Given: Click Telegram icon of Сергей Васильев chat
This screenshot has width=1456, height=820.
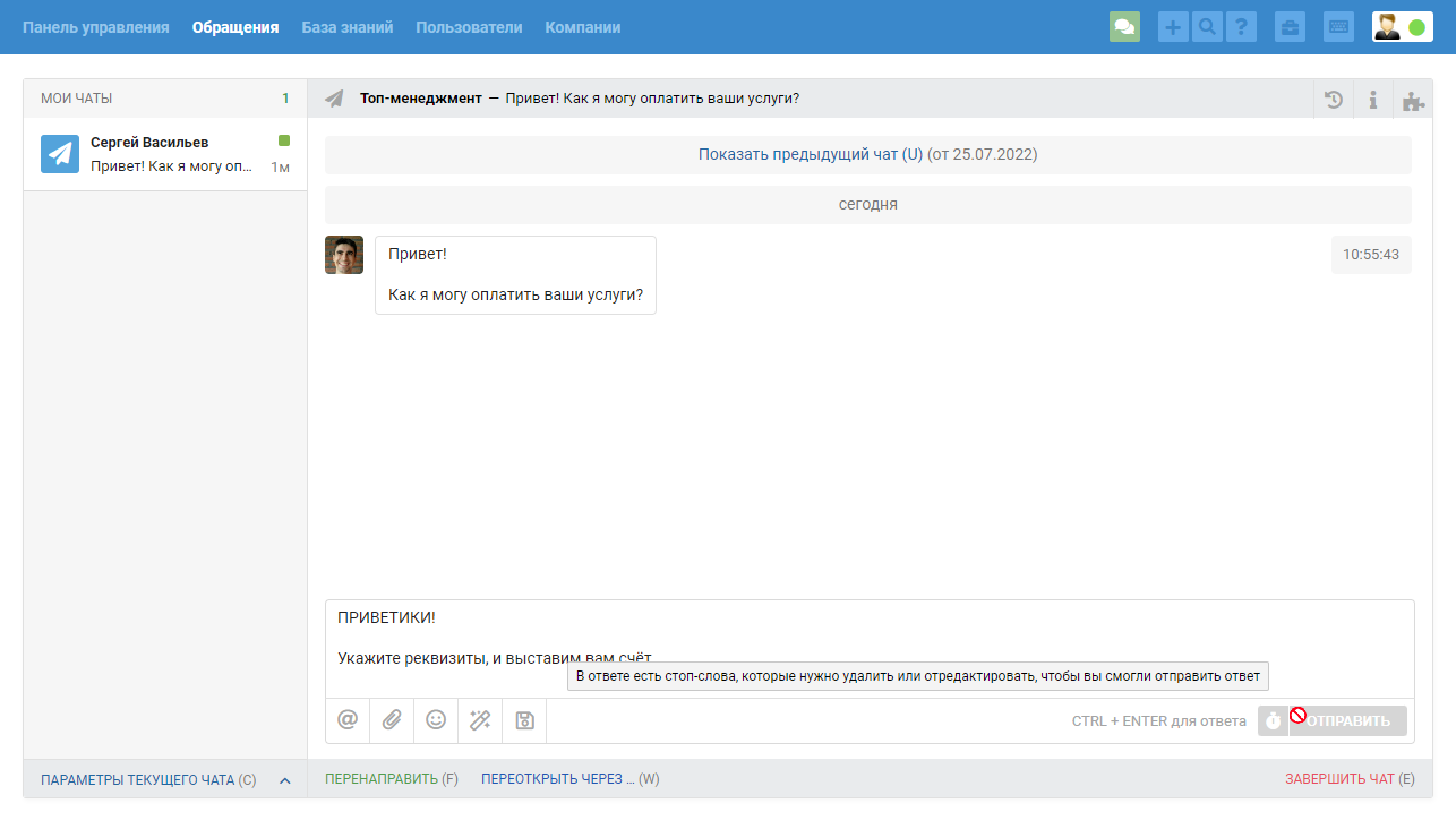Looking at the screenshot, I should 60,154.
